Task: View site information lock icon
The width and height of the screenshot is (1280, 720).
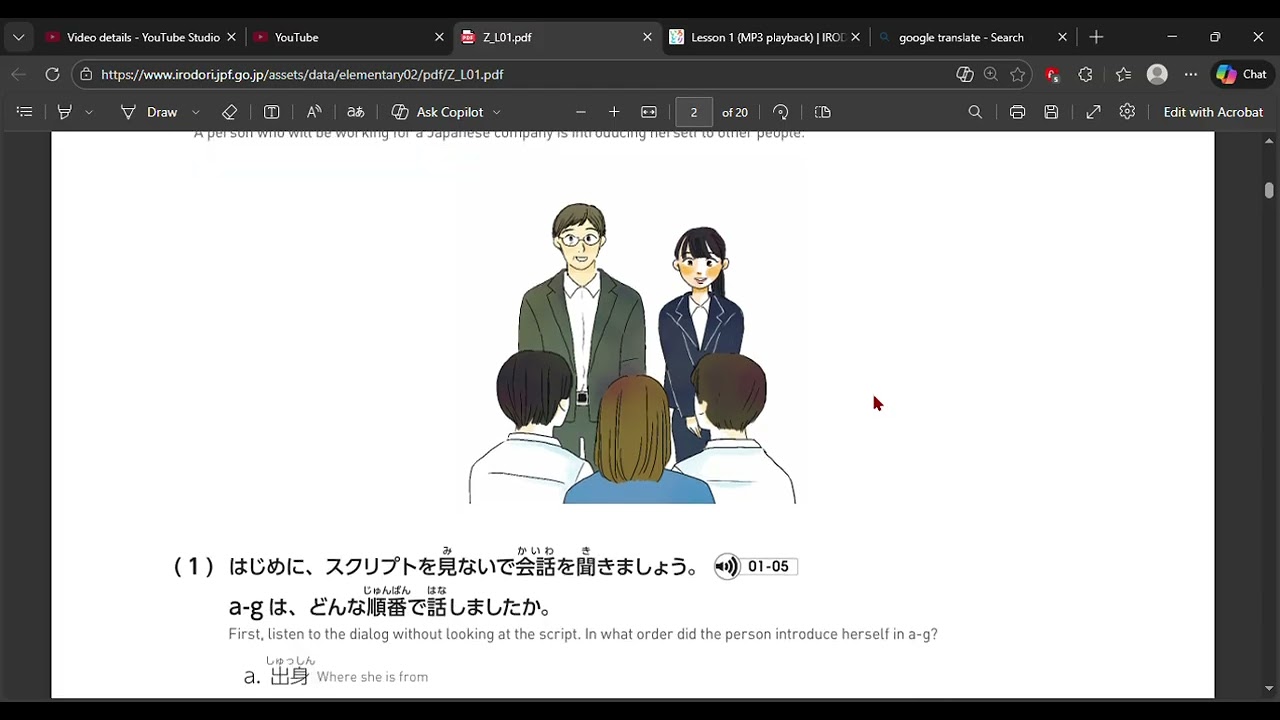Action: 86,74
